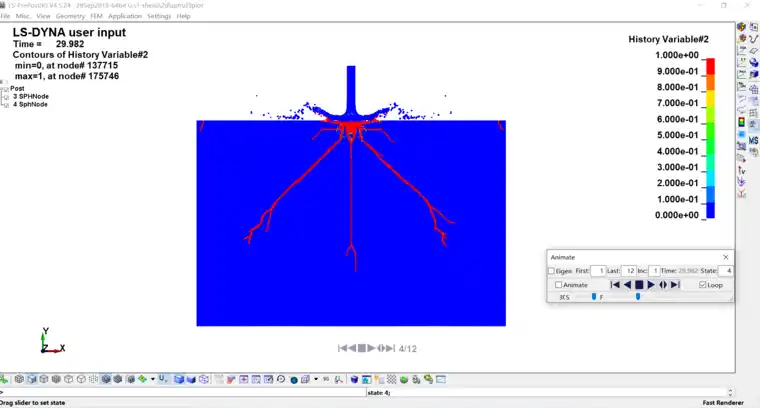Click the green sphere icon in bottom toolbar

click(x=404, y=379)
